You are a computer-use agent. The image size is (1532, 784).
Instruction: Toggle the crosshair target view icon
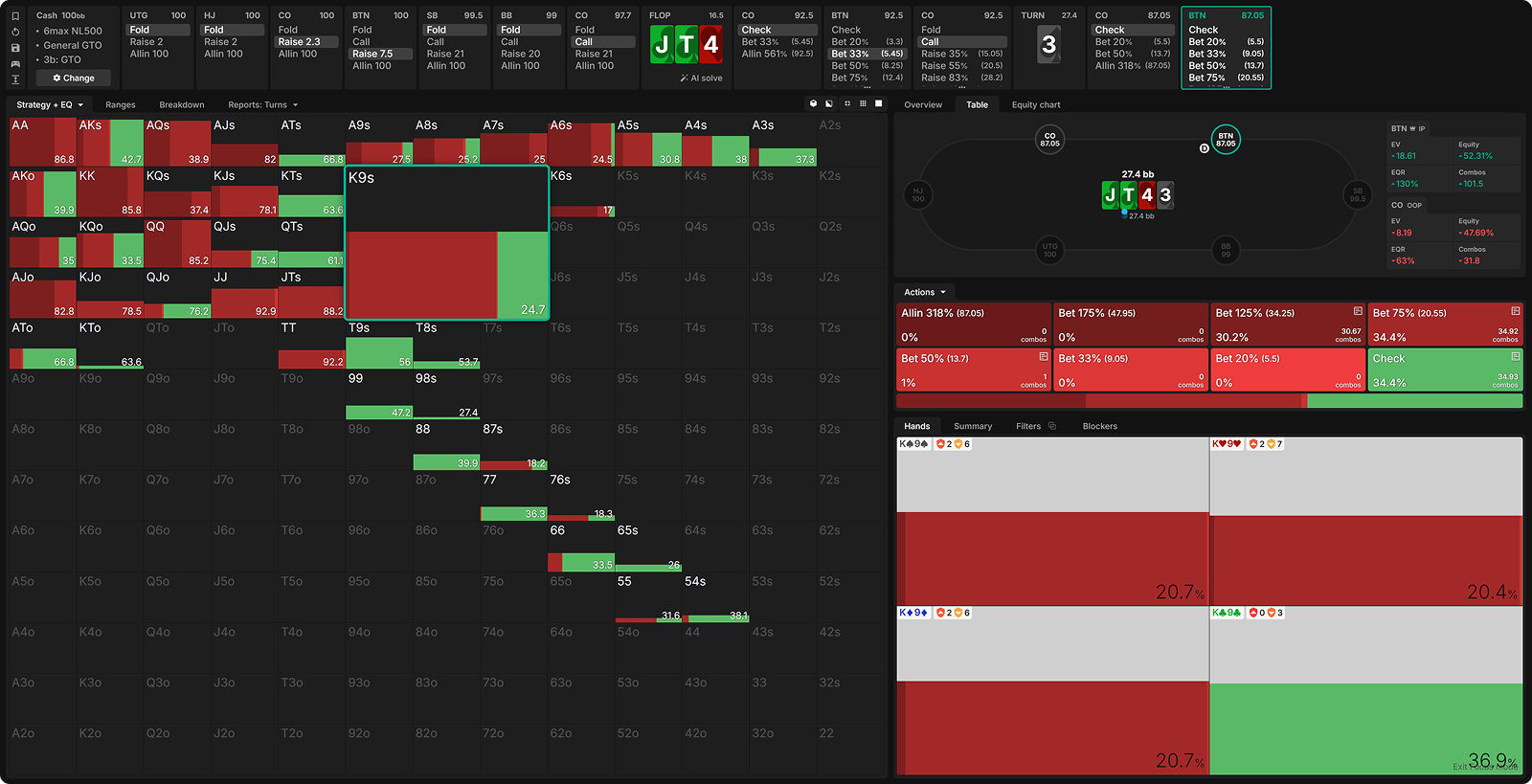846,103
